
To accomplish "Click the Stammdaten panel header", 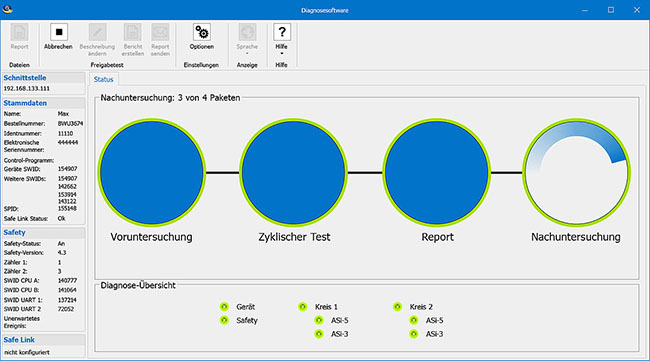I will coord(44,103).
